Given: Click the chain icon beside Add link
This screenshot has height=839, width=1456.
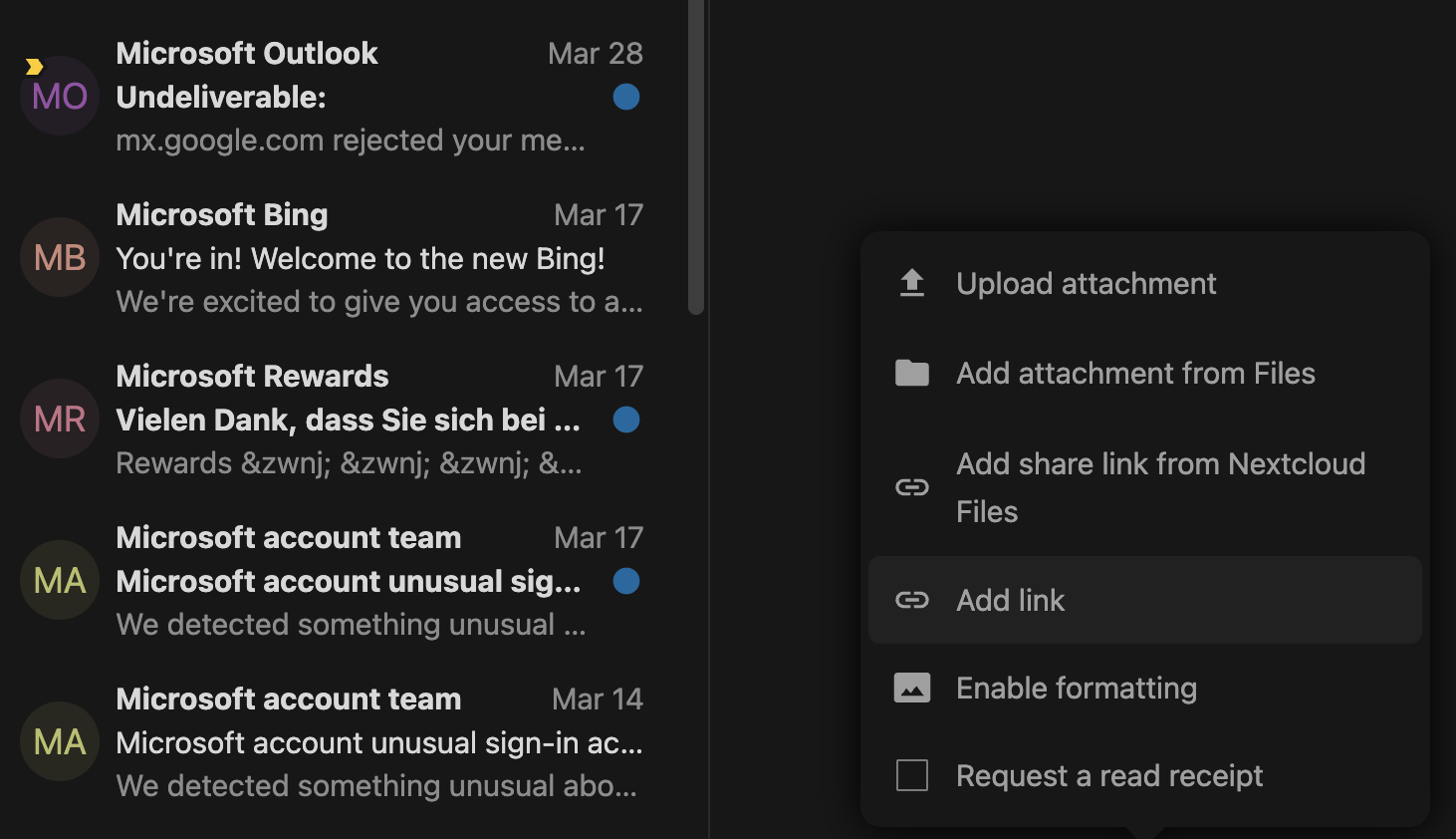Looking at the screenshot, I should tap(912, 600).
